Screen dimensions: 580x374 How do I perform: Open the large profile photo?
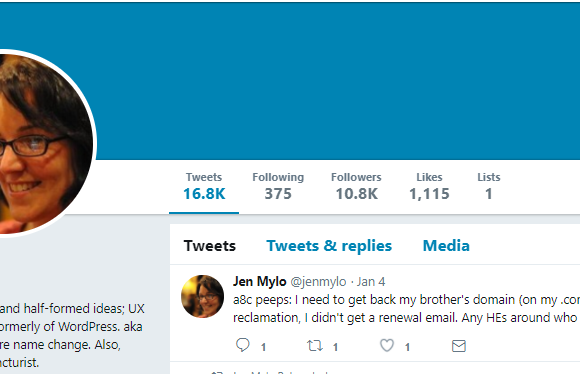click(x=44, y=142)
